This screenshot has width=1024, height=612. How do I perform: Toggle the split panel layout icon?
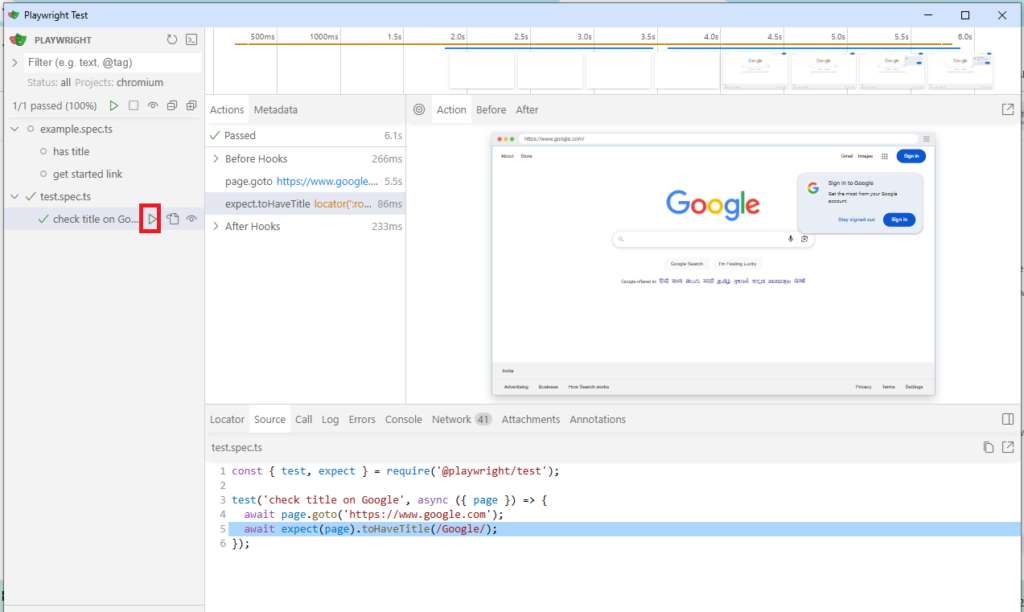1008,419
